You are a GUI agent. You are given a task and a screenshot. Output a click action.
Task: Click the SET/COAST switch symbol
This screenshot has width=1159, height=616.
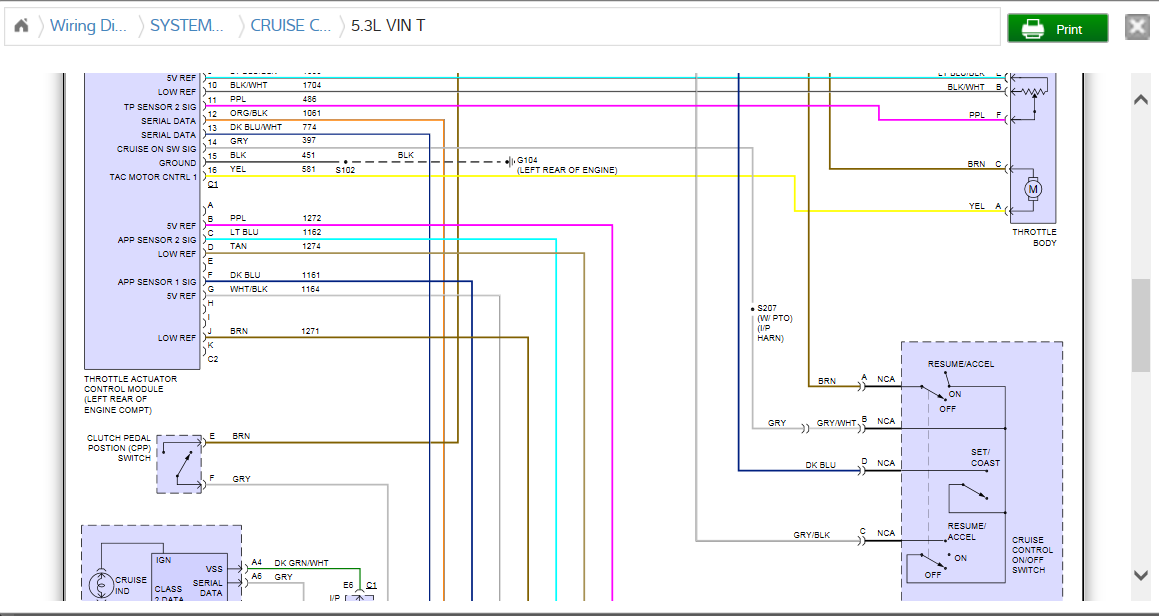coord(969,495)
